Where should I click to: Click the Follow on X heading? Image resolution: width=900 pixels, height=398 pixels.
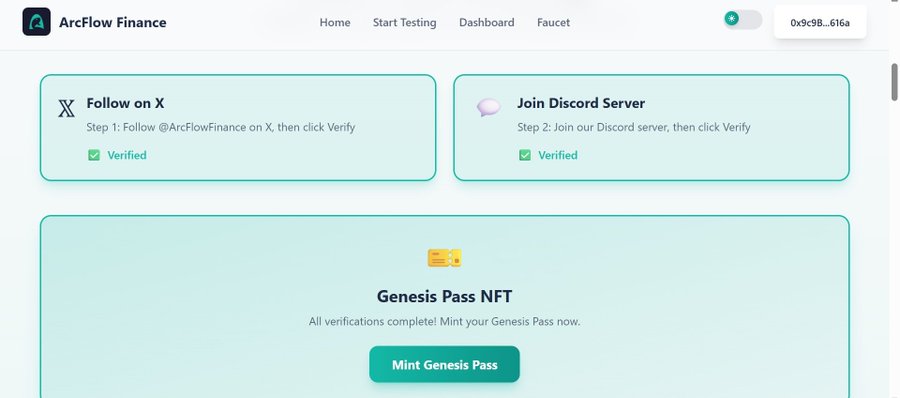(125, 103)
